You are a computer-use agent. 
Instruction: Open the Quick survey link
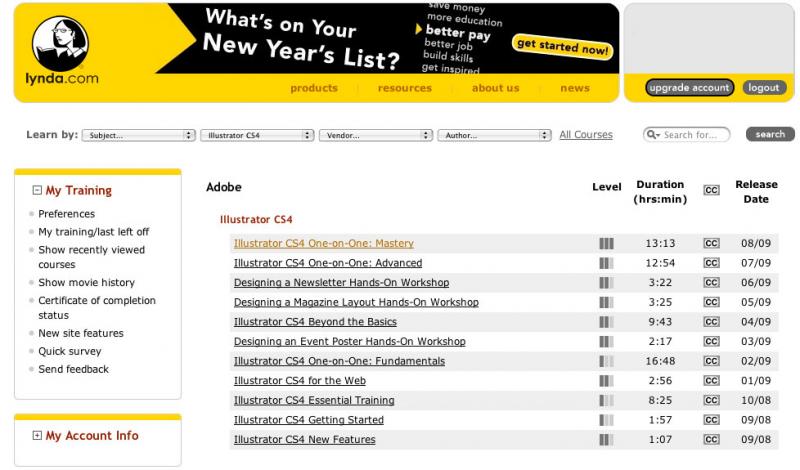[69, 351]
